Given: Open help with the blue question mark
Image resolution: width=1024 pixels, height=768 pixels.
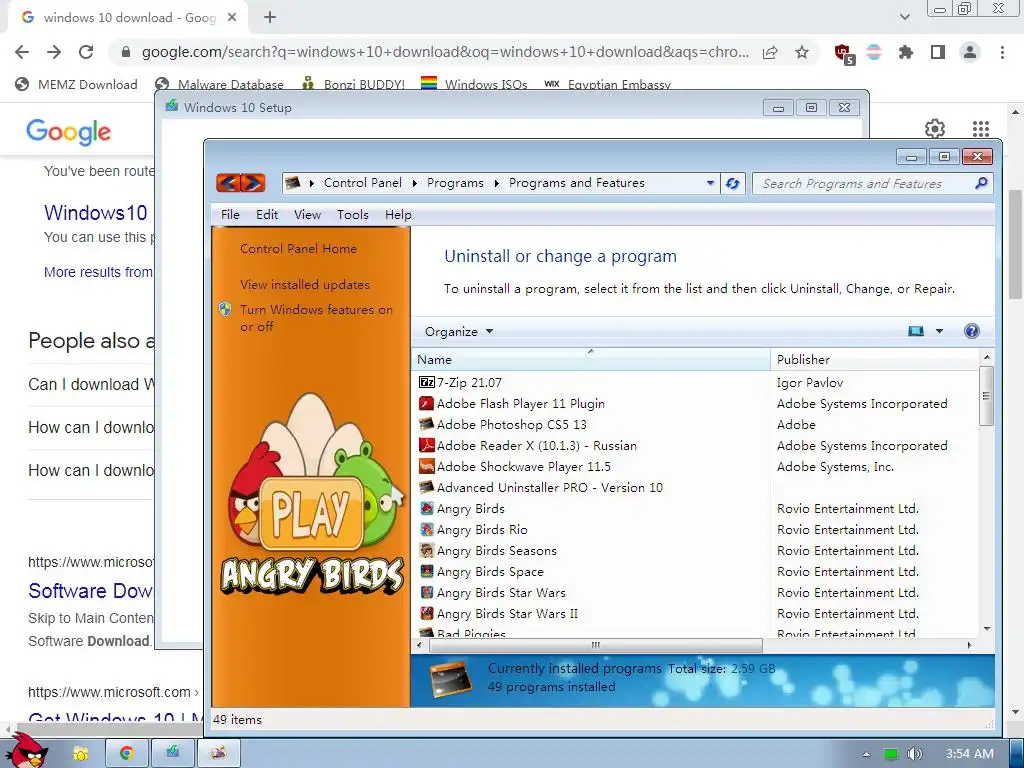Looking at the screenshot, I should pos(972,331).
